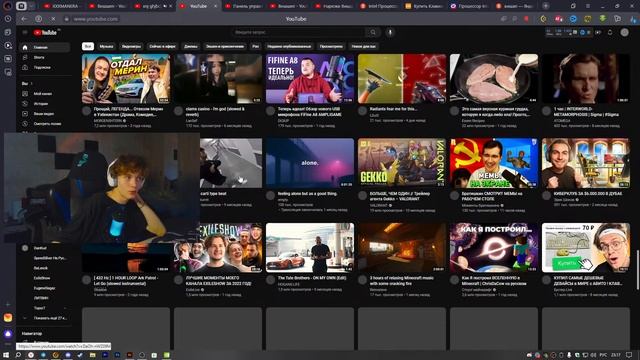Open the 'Купить' cheap devices video thumbnail
Screen dimensions: 640x360
pos(586,247)
